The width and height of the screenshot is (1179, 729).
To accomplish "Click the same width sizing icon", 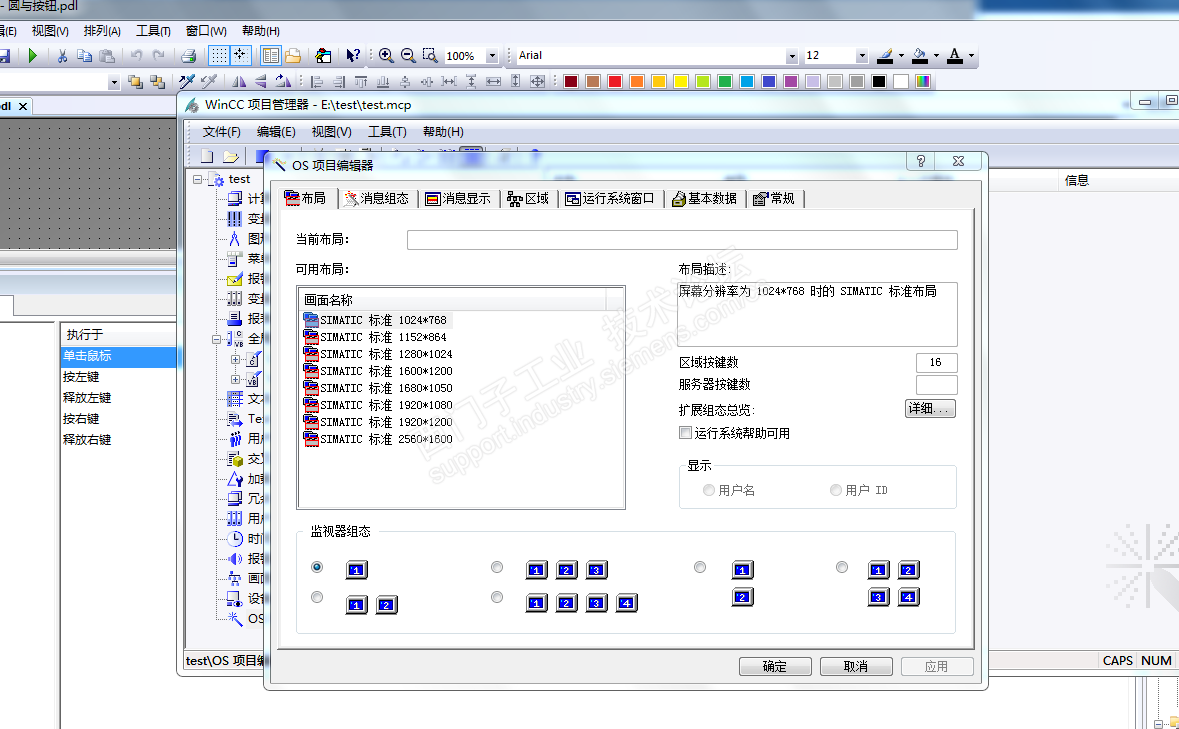I will (x=493, y=81).
